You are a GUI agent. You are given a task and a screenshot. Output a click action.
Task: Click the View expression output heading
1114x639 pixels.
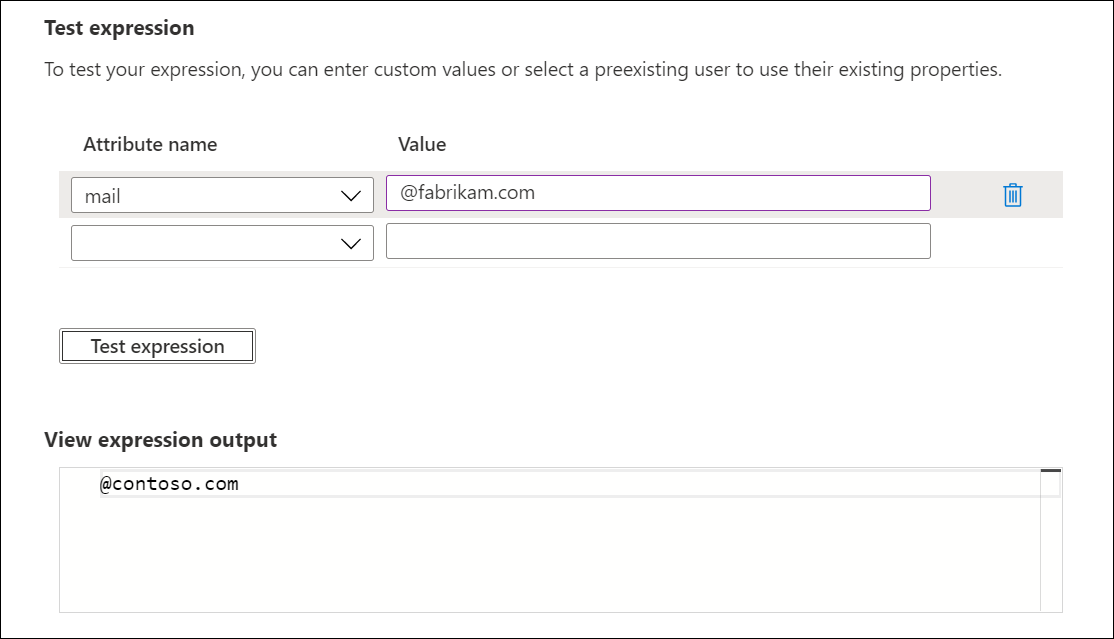pyautogui.click(x=160, y=440)
